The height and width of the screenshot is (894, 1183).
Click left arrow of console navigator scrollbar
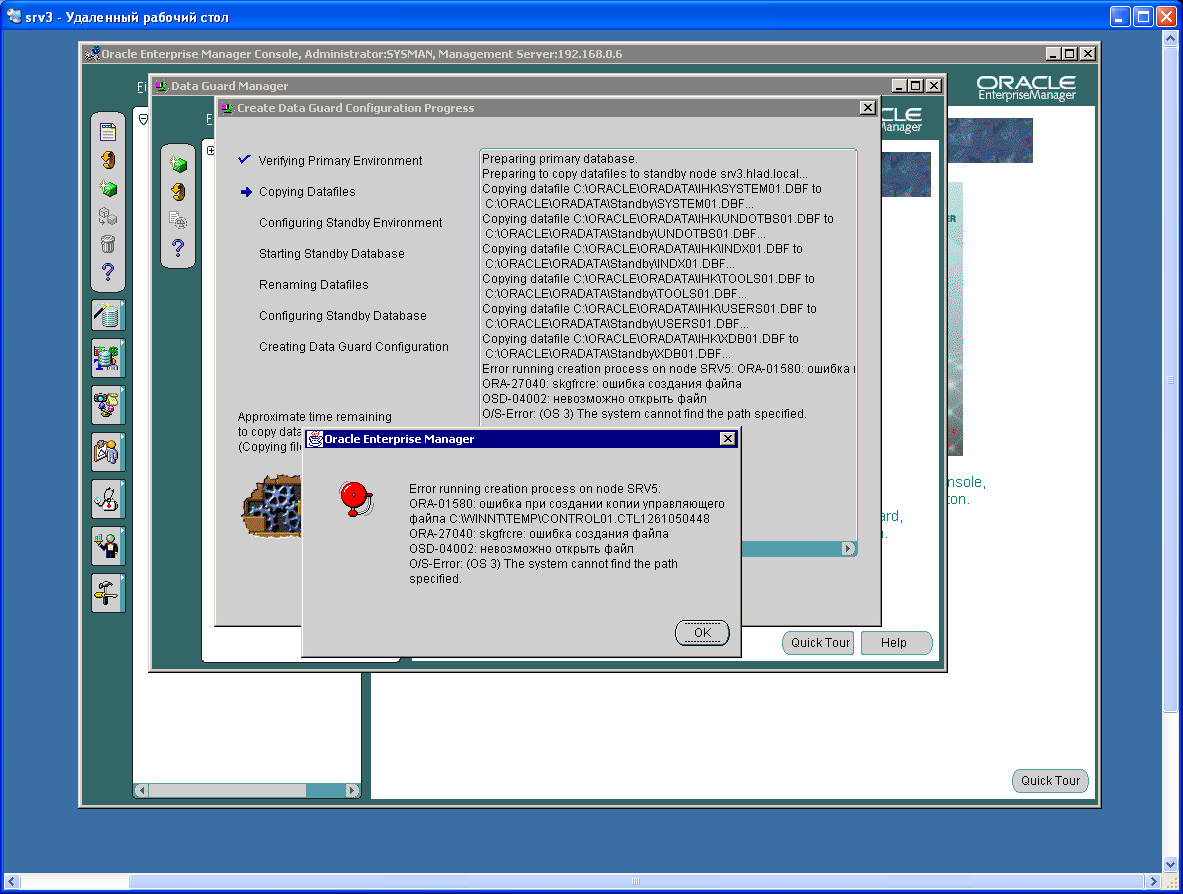tap(141, 791)
